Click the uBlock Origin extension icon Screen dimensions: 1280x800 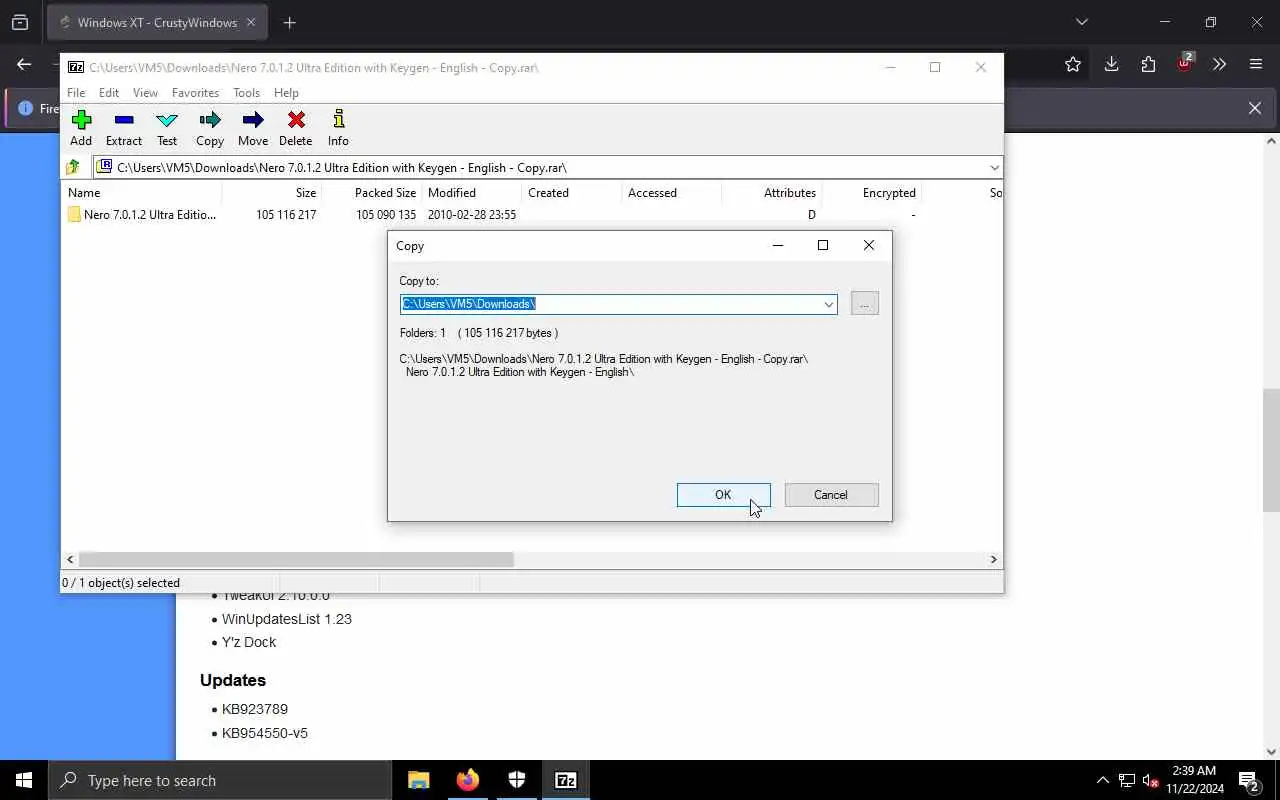[1185, 62]
